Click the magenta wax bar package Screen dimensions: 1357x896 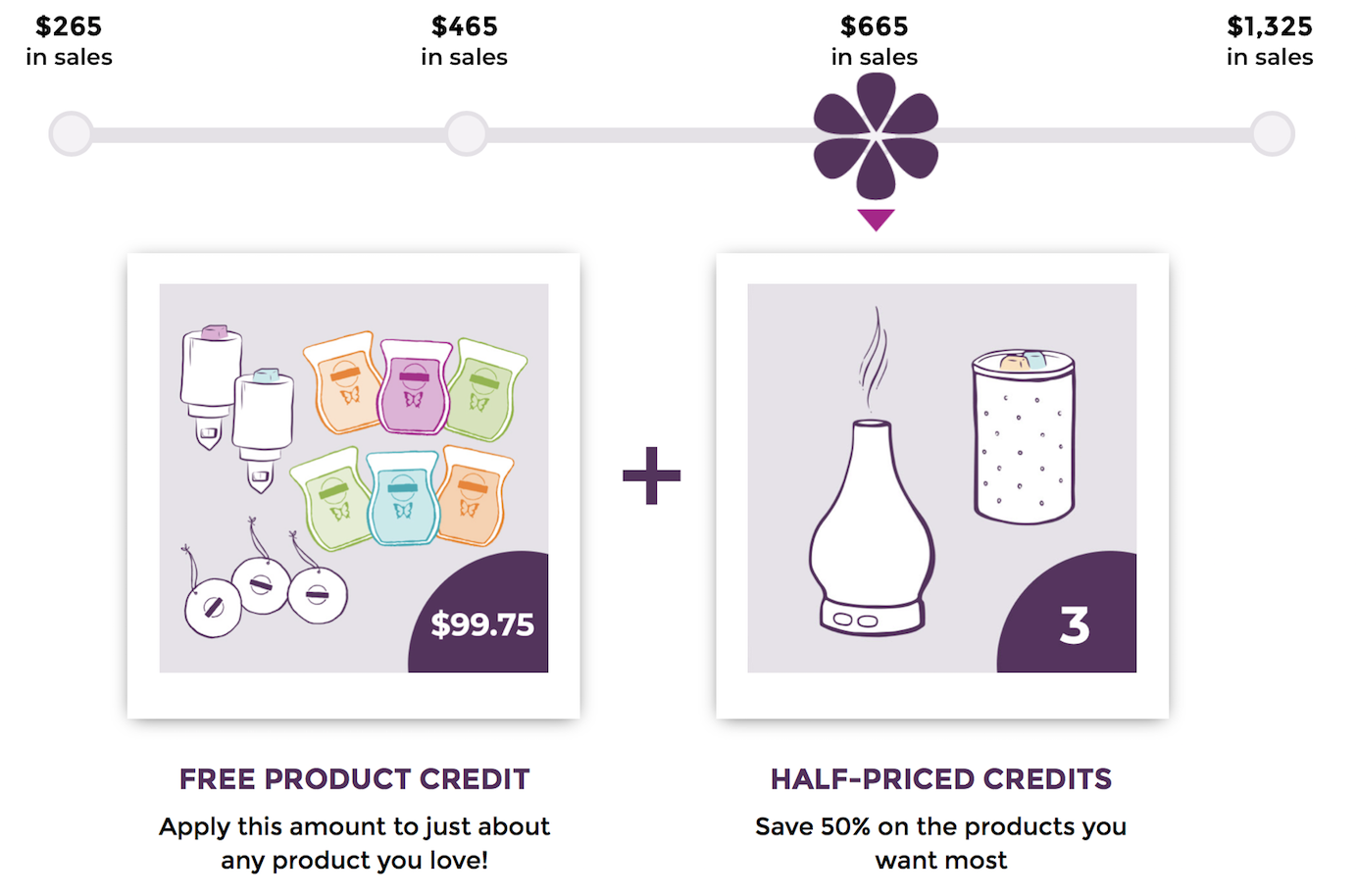pyautogui.click(x=416, y=387)
